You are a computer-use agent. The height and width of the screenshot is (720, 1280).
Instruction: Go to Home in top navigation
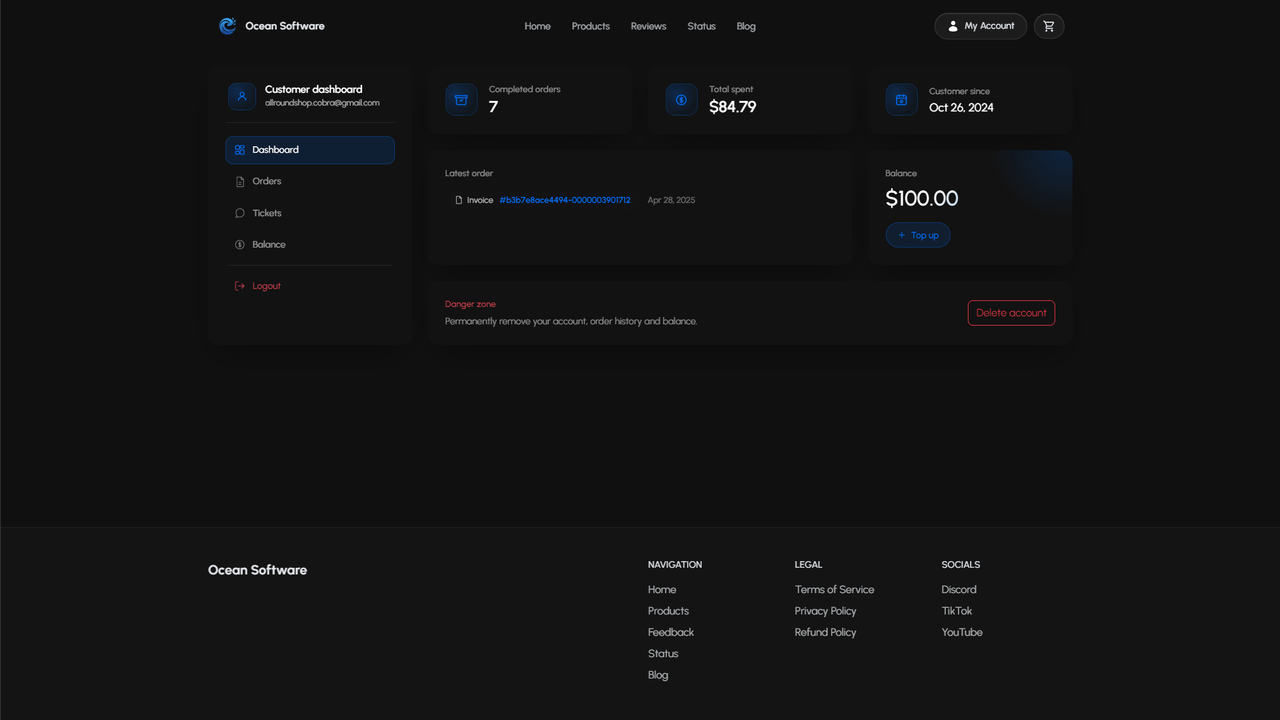pos(538,26)
